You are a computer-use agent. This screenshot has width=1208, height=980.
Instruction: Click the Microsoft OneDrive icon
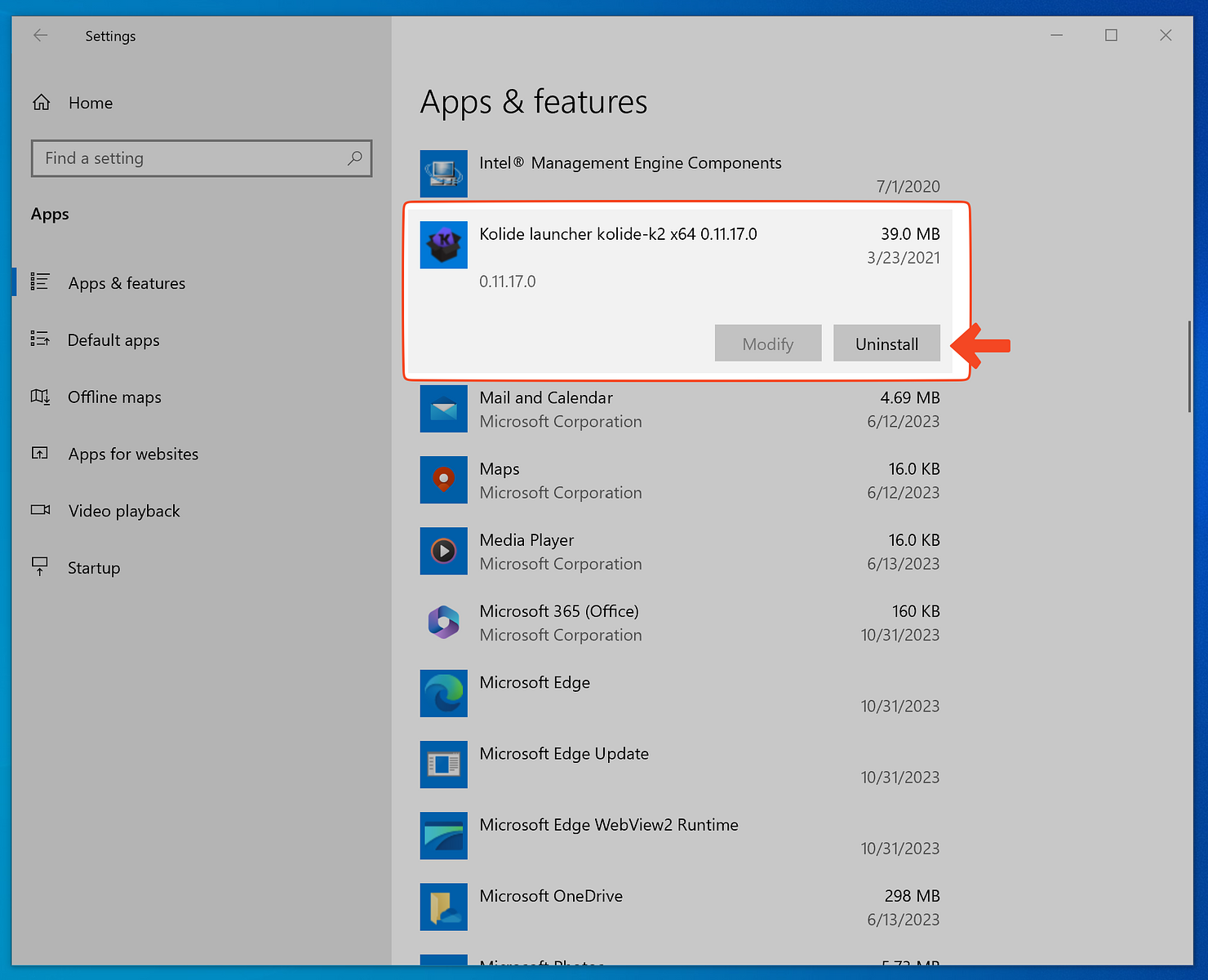click(443, 907)
